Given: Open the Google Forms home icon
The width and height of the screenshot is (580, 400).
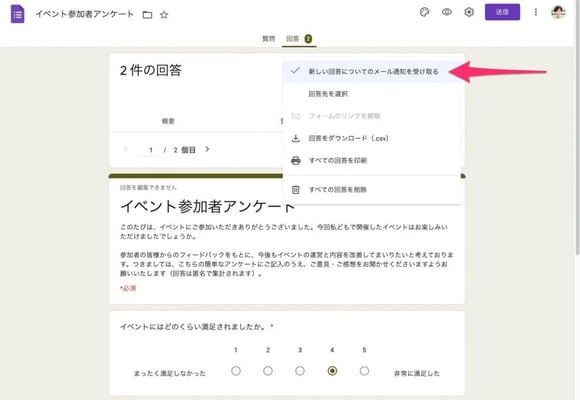Looking at the screenshot, I should [17, 14].
